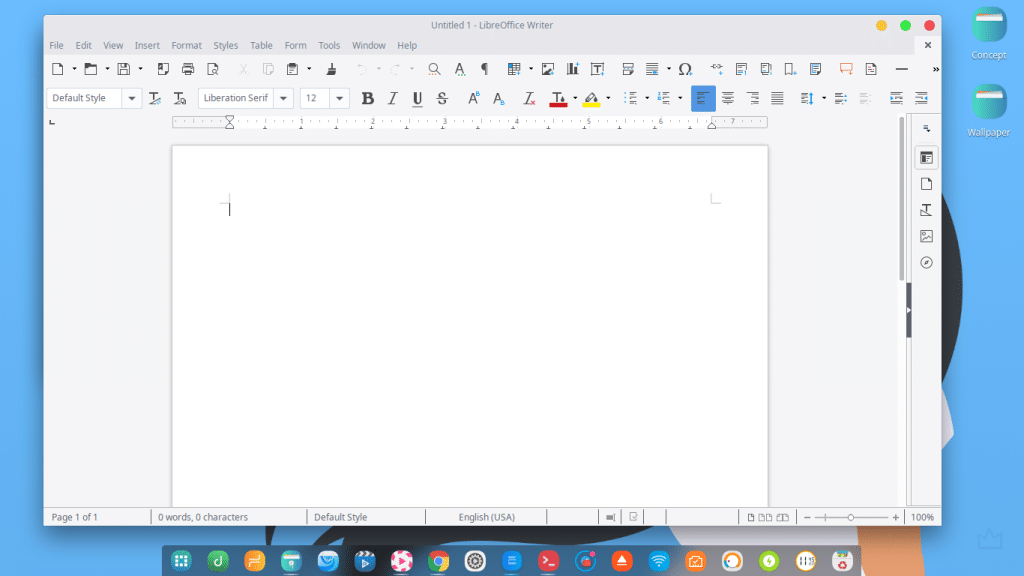Set Align Left paragraph alignment
1024x576 pixels.
703,99
